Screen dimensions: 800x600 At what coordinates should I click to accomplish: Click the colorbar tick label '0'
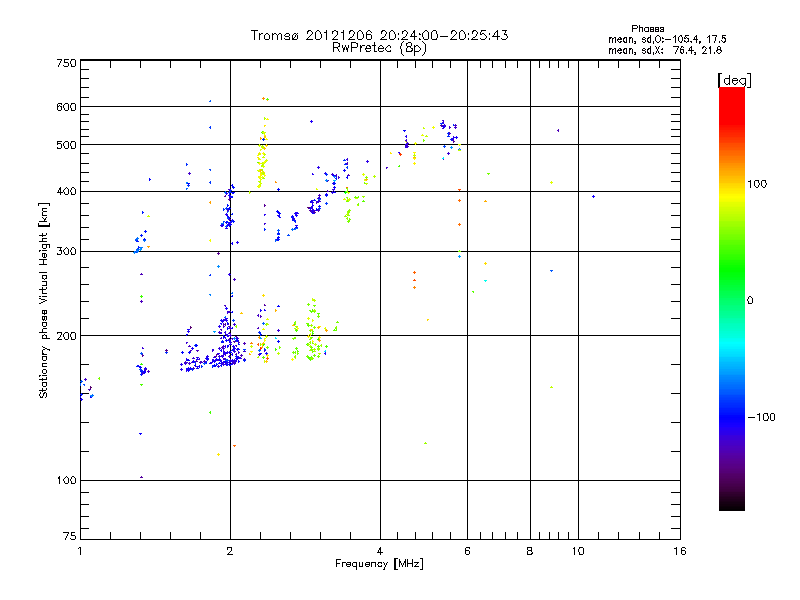(750, 301)
